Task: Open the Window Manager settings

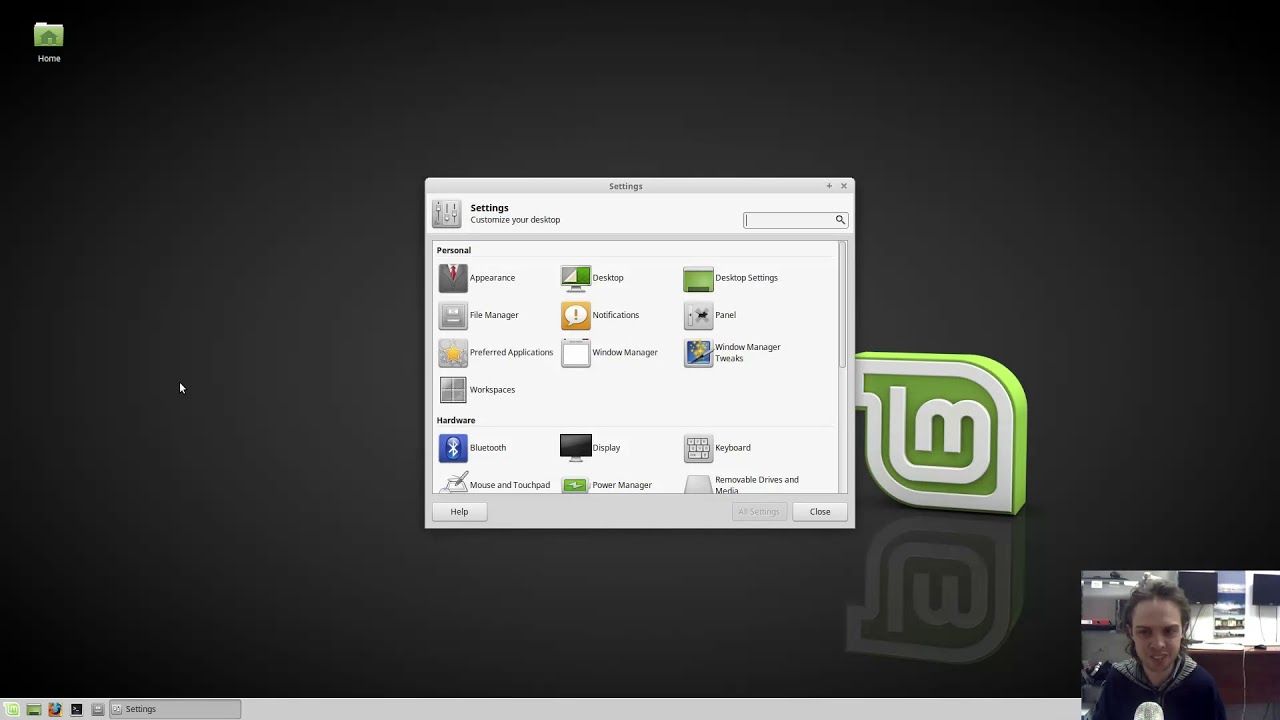Action: point(609,352)
